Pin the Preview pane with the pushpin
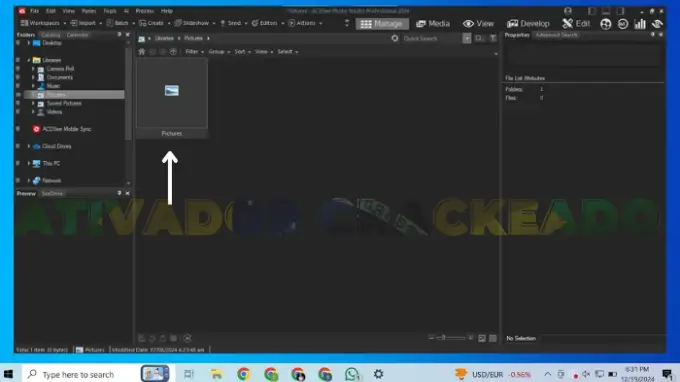 tap(119, 193)
